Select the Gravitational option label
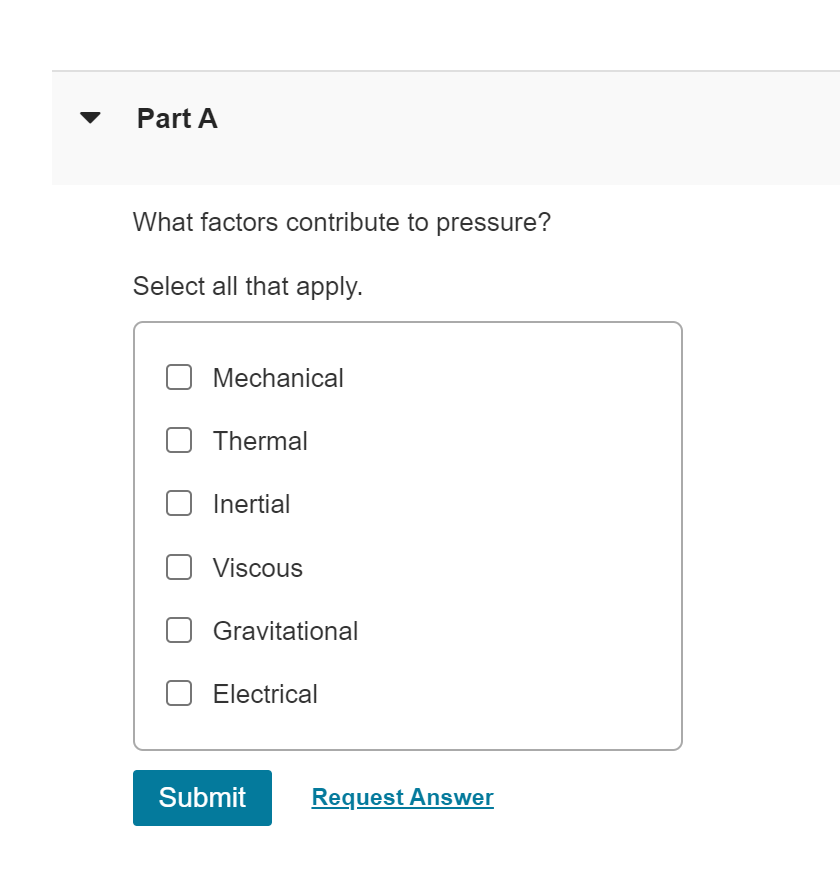Image resolution: width=840 pixels, height=886 pixels. point(284,630)
